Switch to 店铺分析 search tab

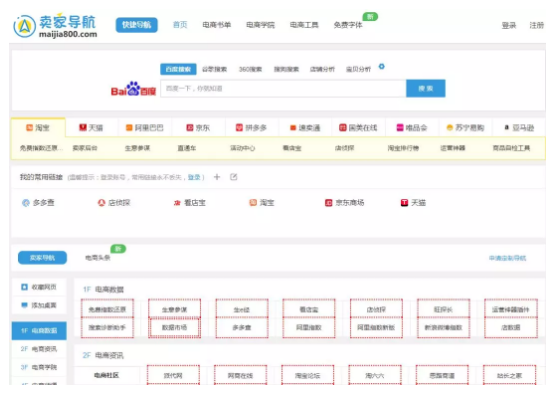click(x=322, y=69)
